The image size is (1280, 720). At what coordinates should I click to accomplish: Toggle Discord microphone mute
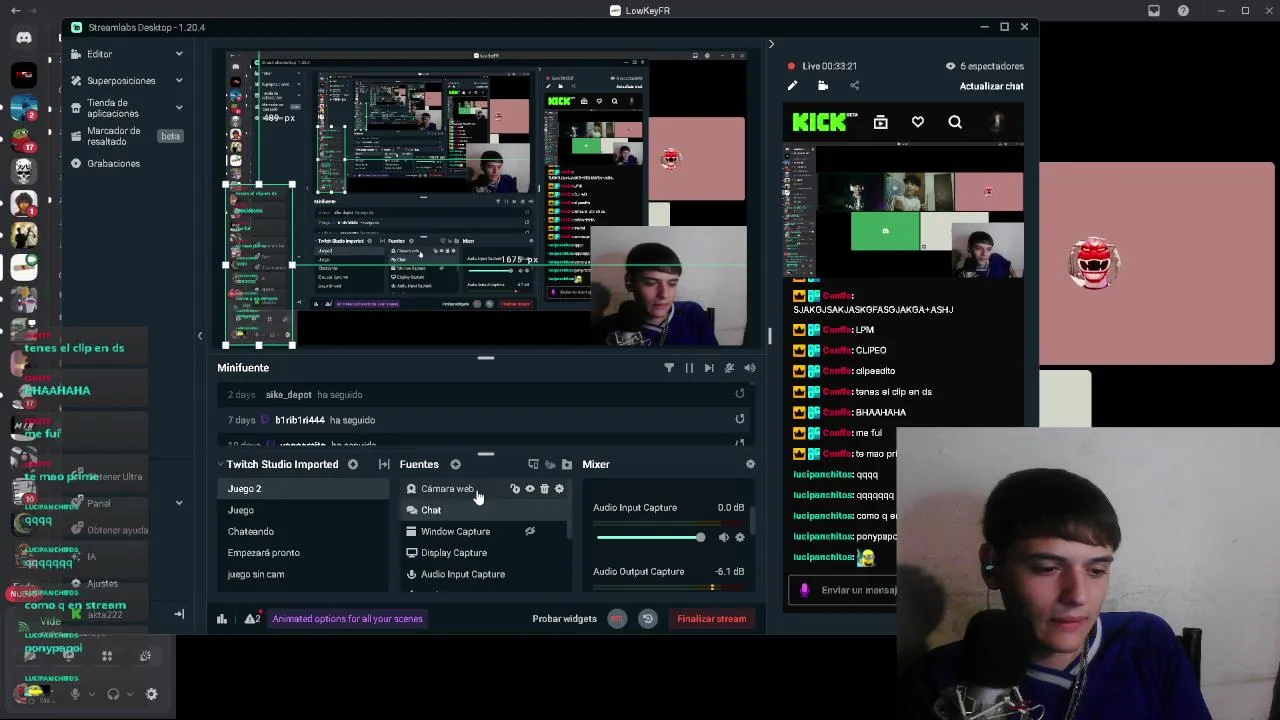tap(75, 694)
